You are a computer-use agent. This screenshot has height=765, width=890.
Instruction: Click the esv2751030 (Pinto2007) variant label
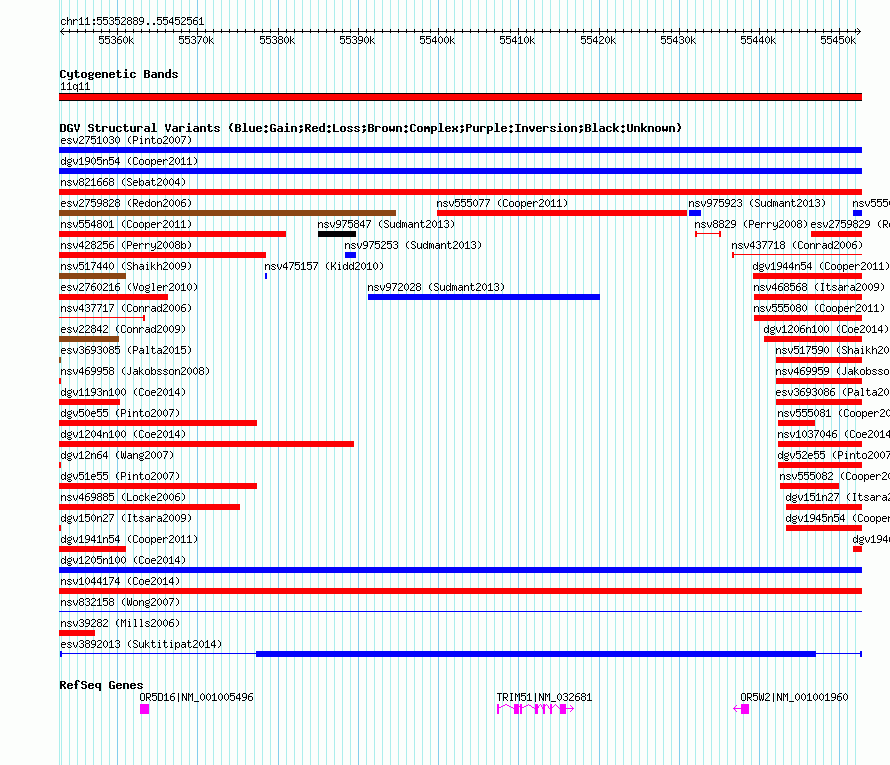click(126, 140)
